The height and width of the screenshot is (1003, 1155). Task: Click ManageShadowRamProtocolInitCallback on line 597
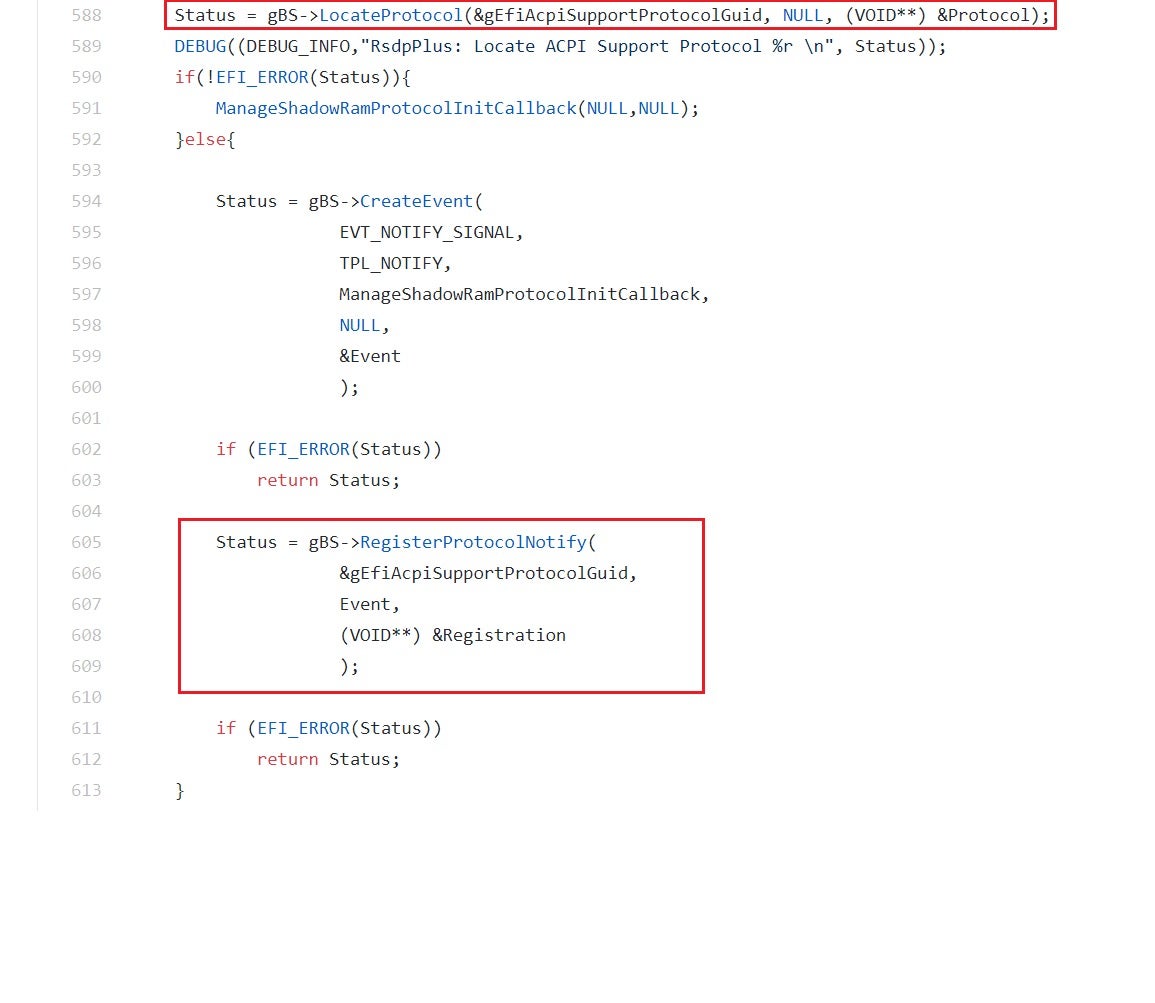520,294
